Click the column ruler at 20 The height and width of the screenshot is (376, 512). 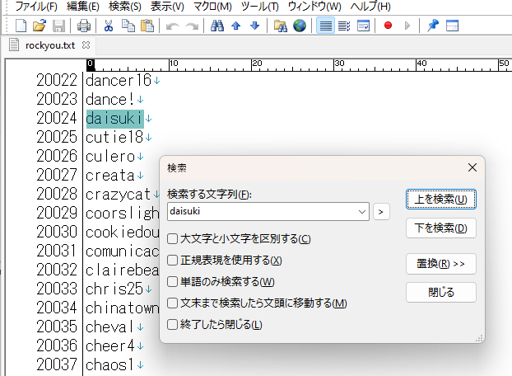(x=257, y=64)
